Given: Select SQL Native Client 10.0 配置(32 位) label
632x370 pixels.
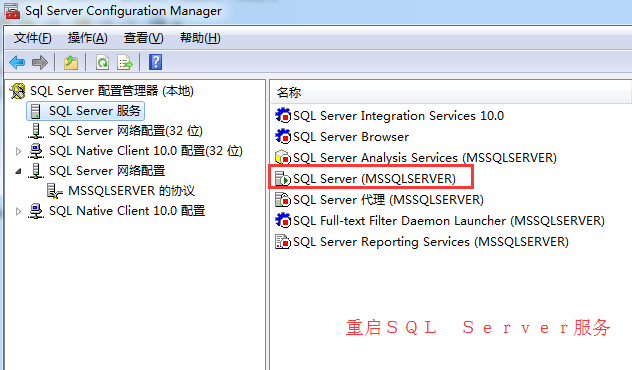Looking at the screenshot, I should [146, 151].
